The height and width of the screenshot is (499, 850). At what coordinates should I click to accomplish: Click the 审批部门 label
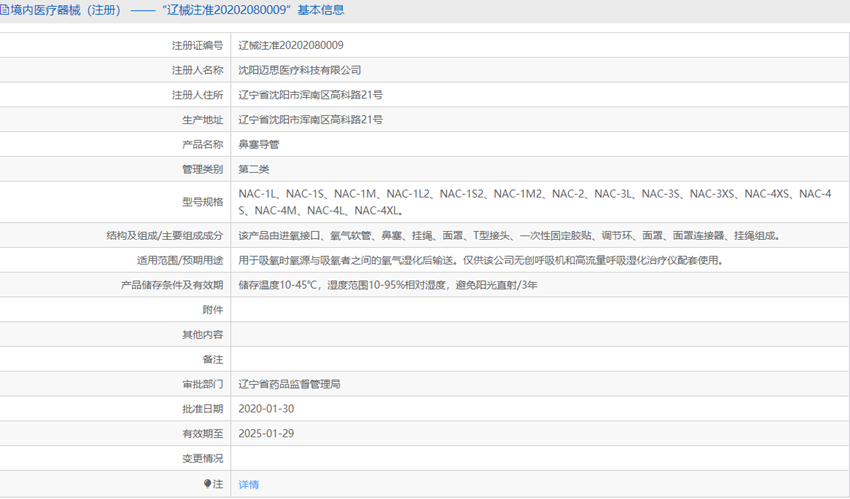(x=202, y=385)
